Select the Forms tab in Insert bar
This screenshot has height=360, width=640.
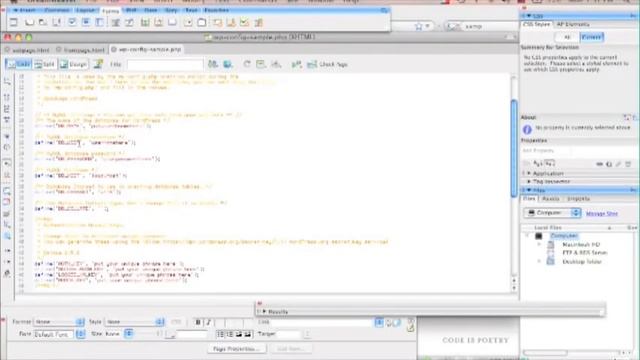tap(111, 11)
